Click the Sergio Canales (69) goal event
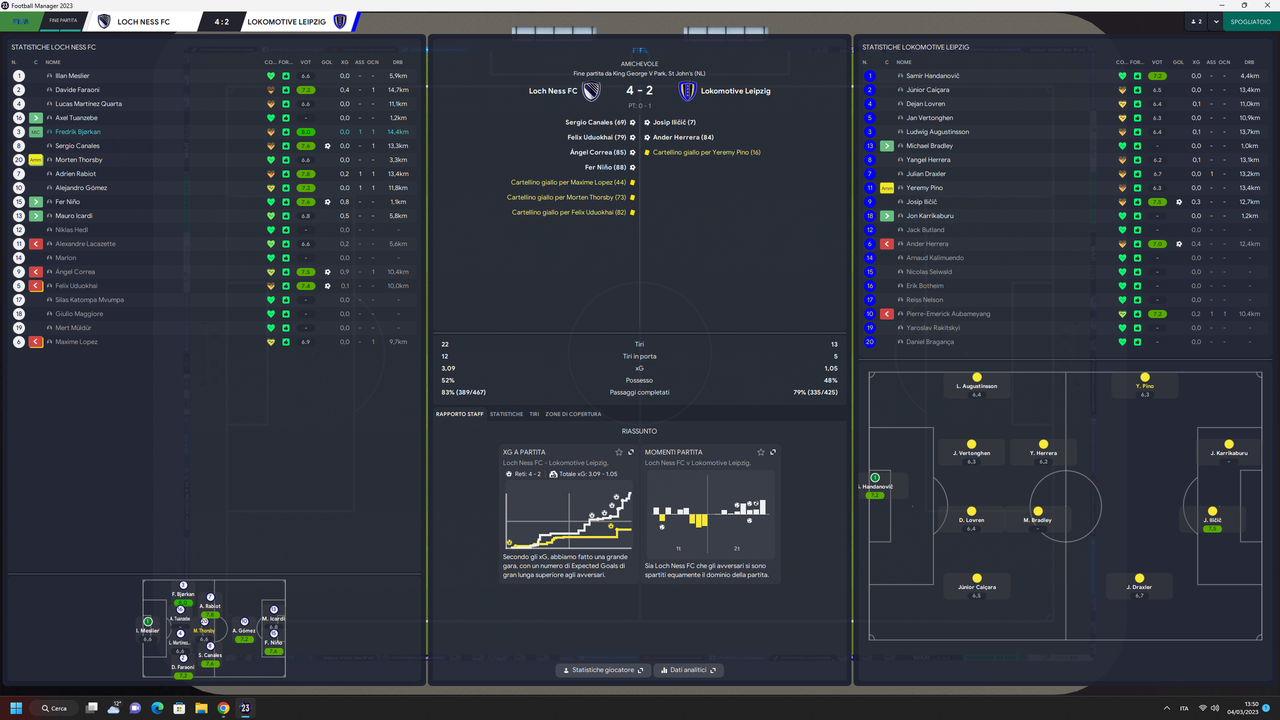 click(600, 122)
